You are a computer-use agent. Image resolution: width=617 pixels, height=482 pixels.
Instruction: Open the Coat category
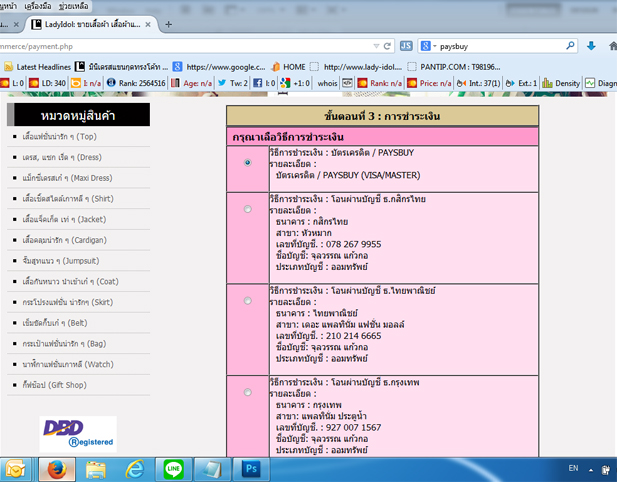70,281
